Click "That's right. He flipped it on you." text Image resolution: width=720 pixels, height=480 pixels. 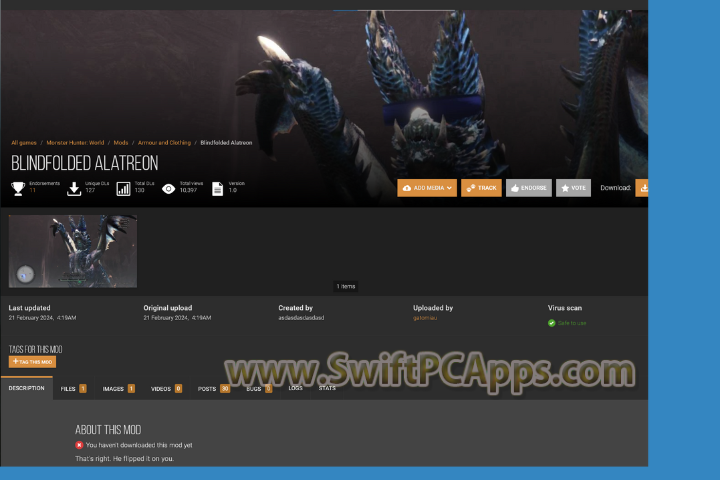[124, 458]
